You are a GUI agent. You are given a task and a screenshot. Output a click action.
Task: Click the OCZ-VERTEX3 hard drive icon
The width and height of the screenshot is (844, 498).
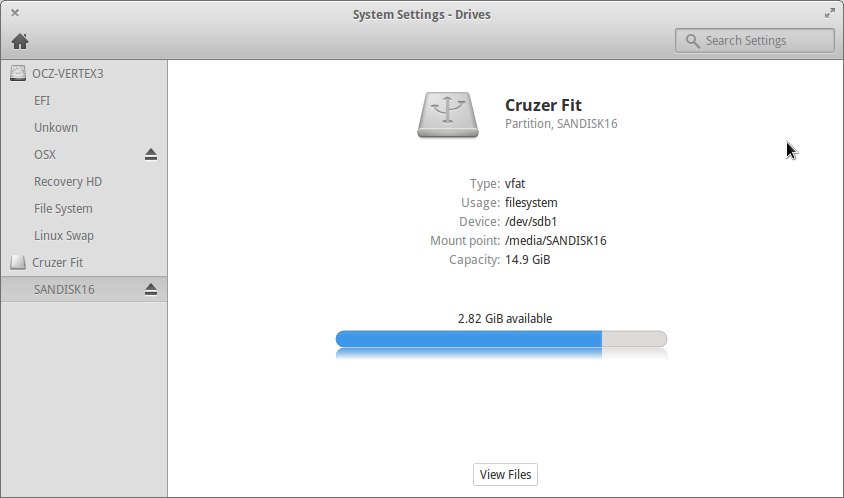click(18, 73)
